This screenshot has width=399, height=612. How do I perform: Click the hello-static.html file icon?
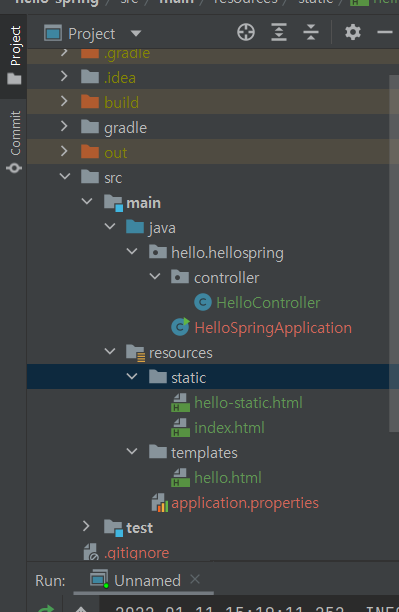pos(180,403)
